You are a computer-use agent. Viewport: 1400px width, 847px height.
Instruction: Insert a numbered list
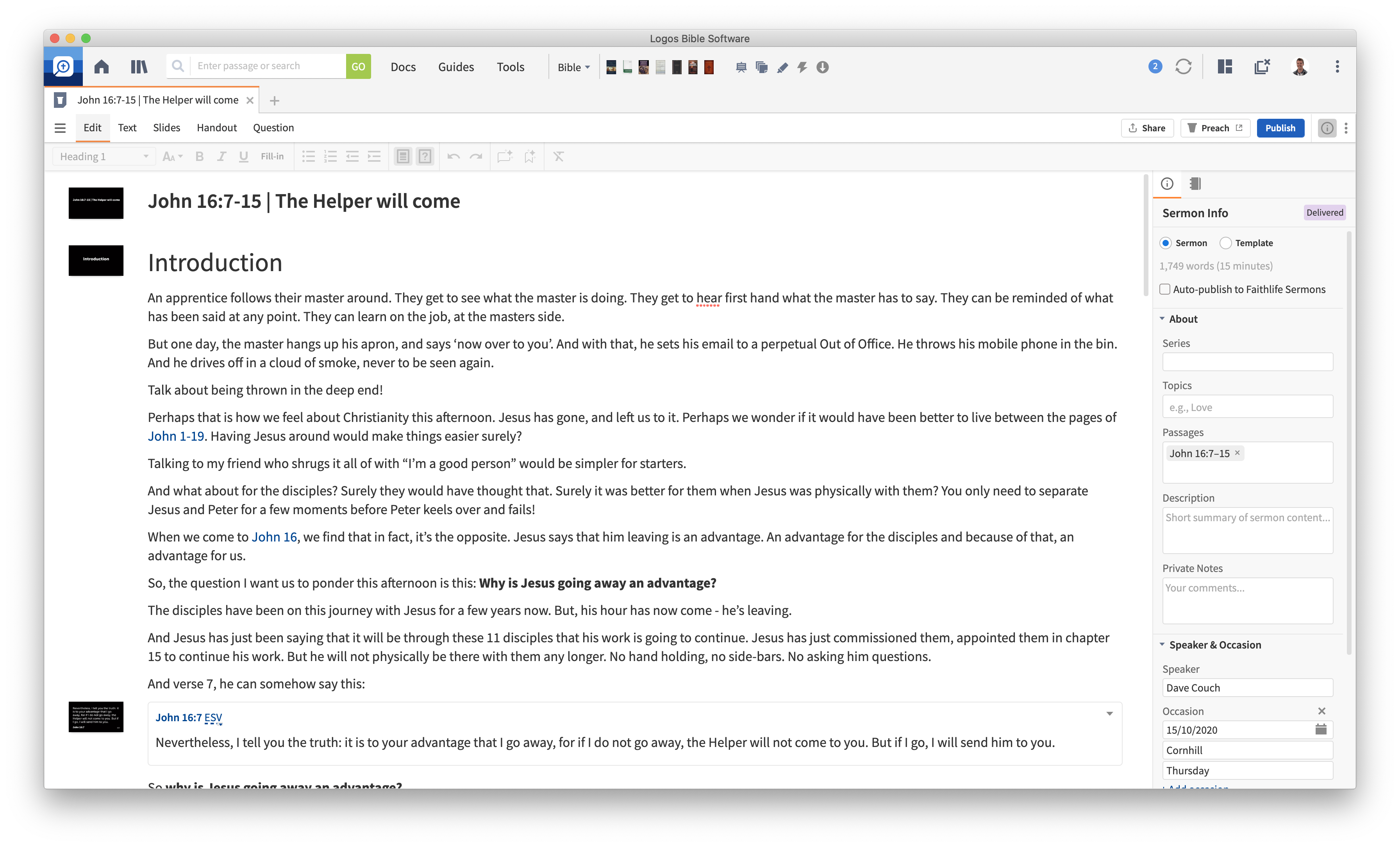(x=330, y=156)
